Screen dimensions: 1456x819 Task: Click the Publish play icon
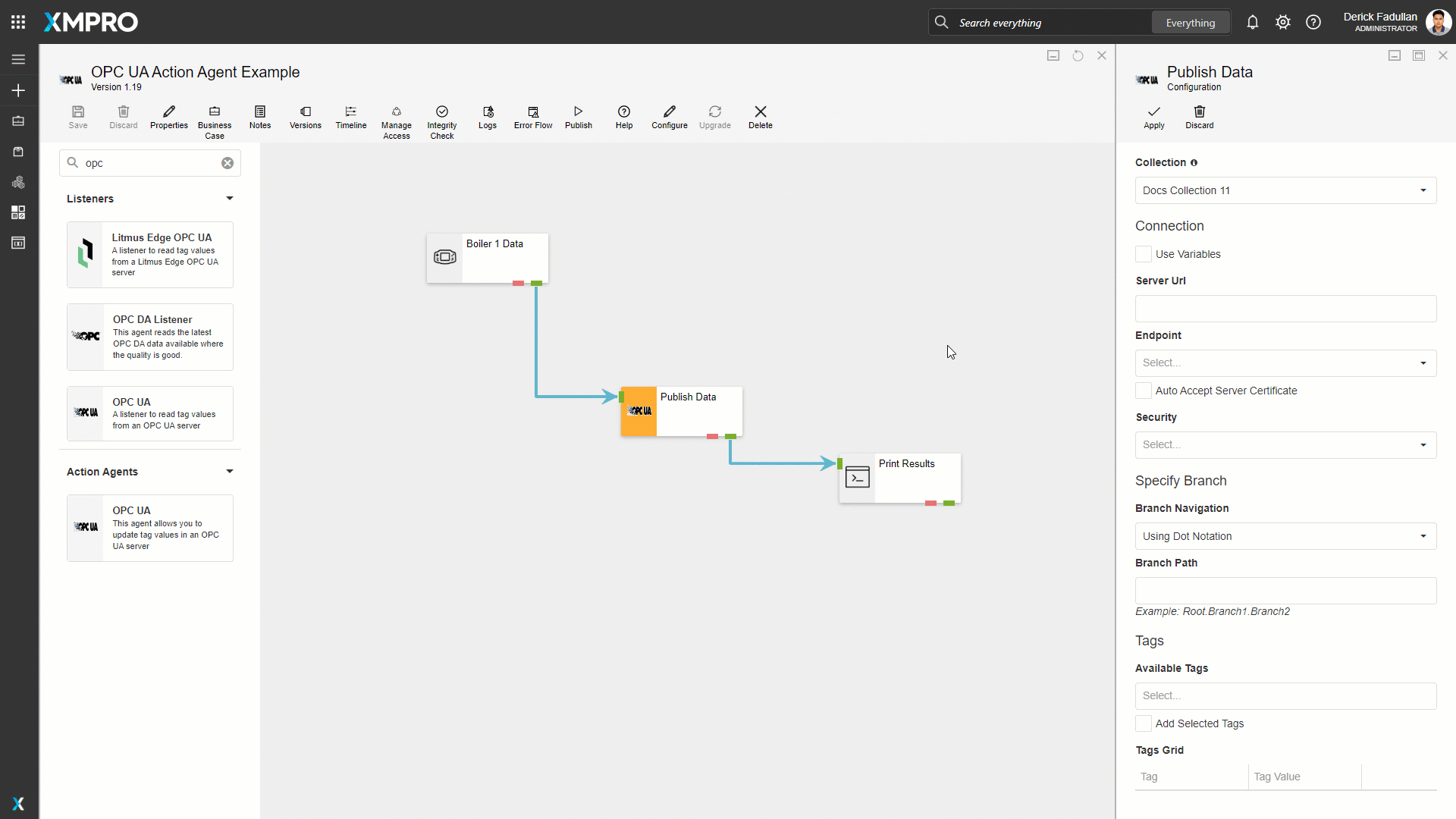(x=578, y=111)
